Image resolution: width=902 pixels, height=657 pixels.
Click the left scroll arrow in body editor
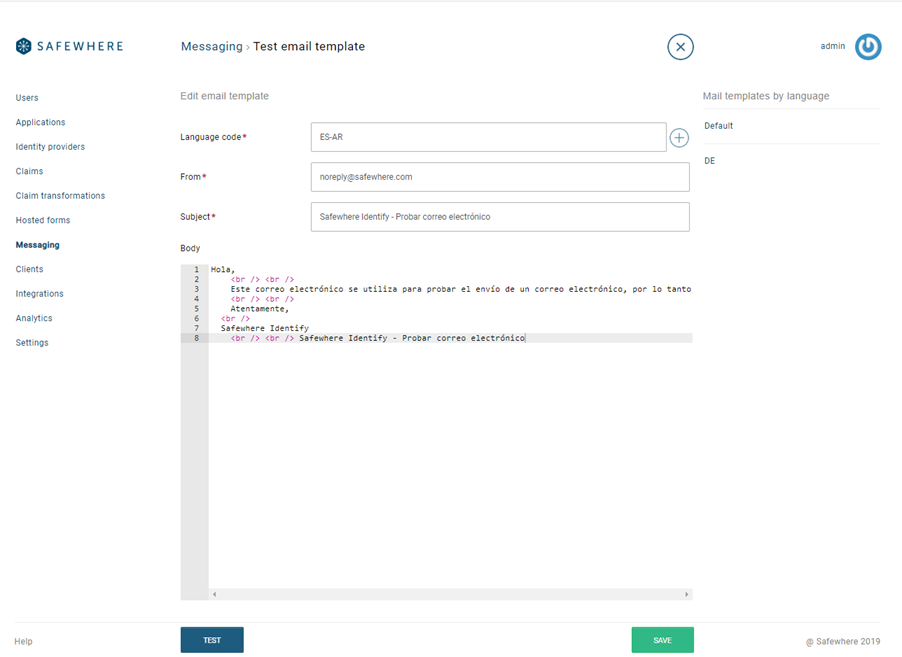[x=215, y=594]
